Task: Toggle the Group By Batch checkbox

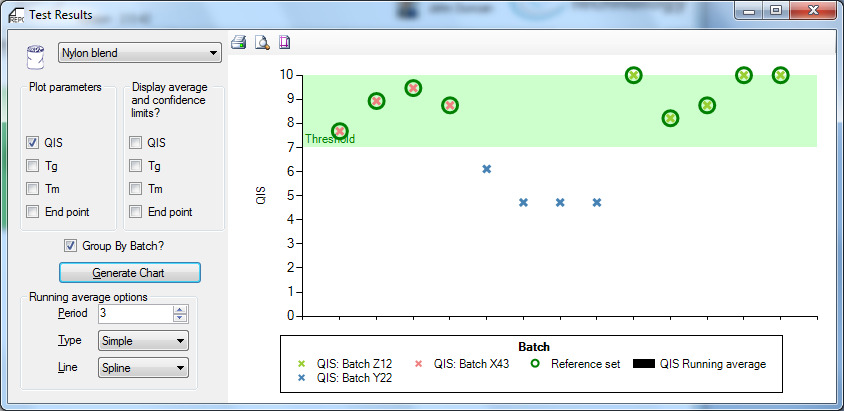Action: coord(70,245)
